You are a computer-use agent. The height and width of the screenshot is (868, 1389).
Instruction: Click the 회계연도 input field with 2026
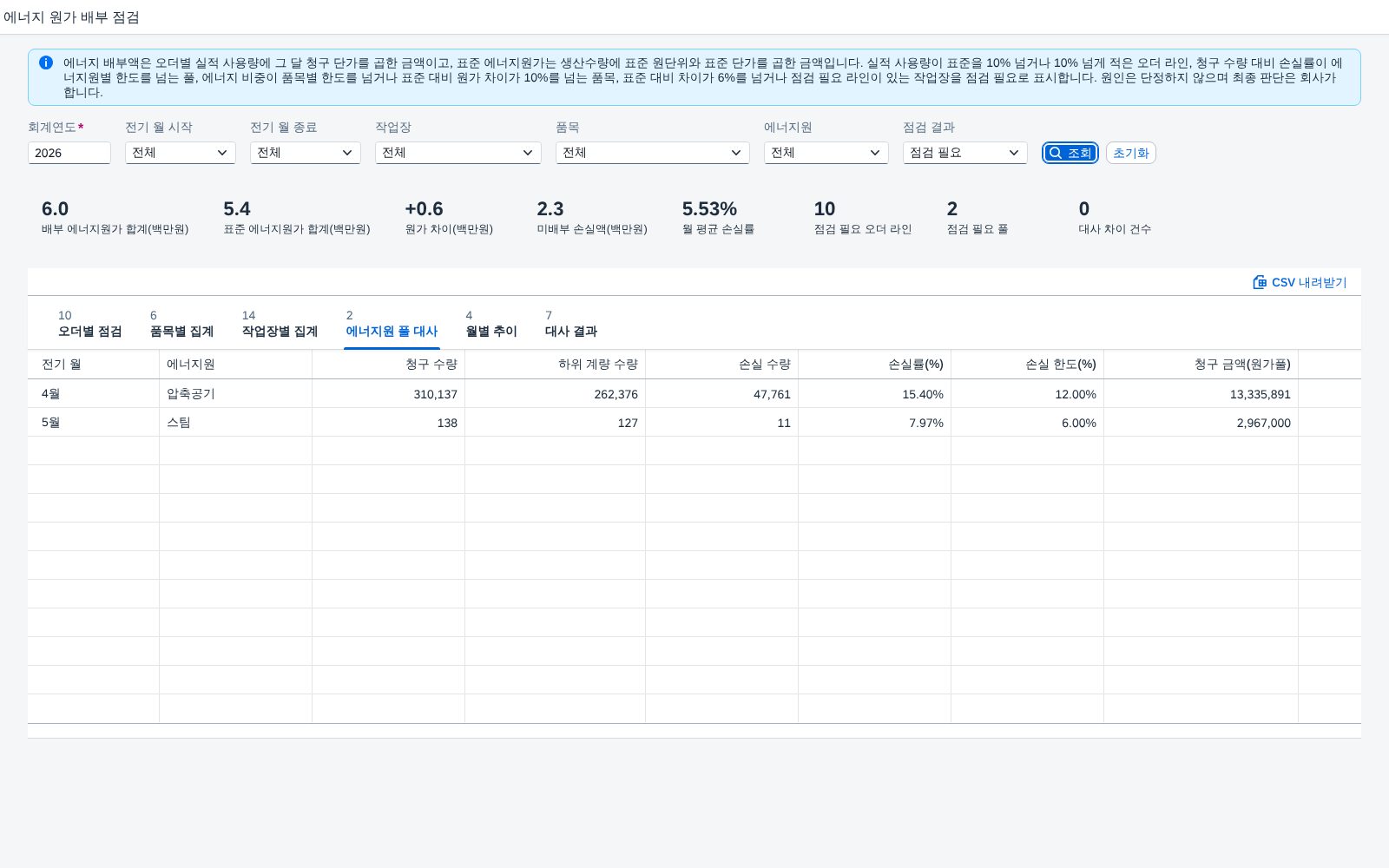69,153
